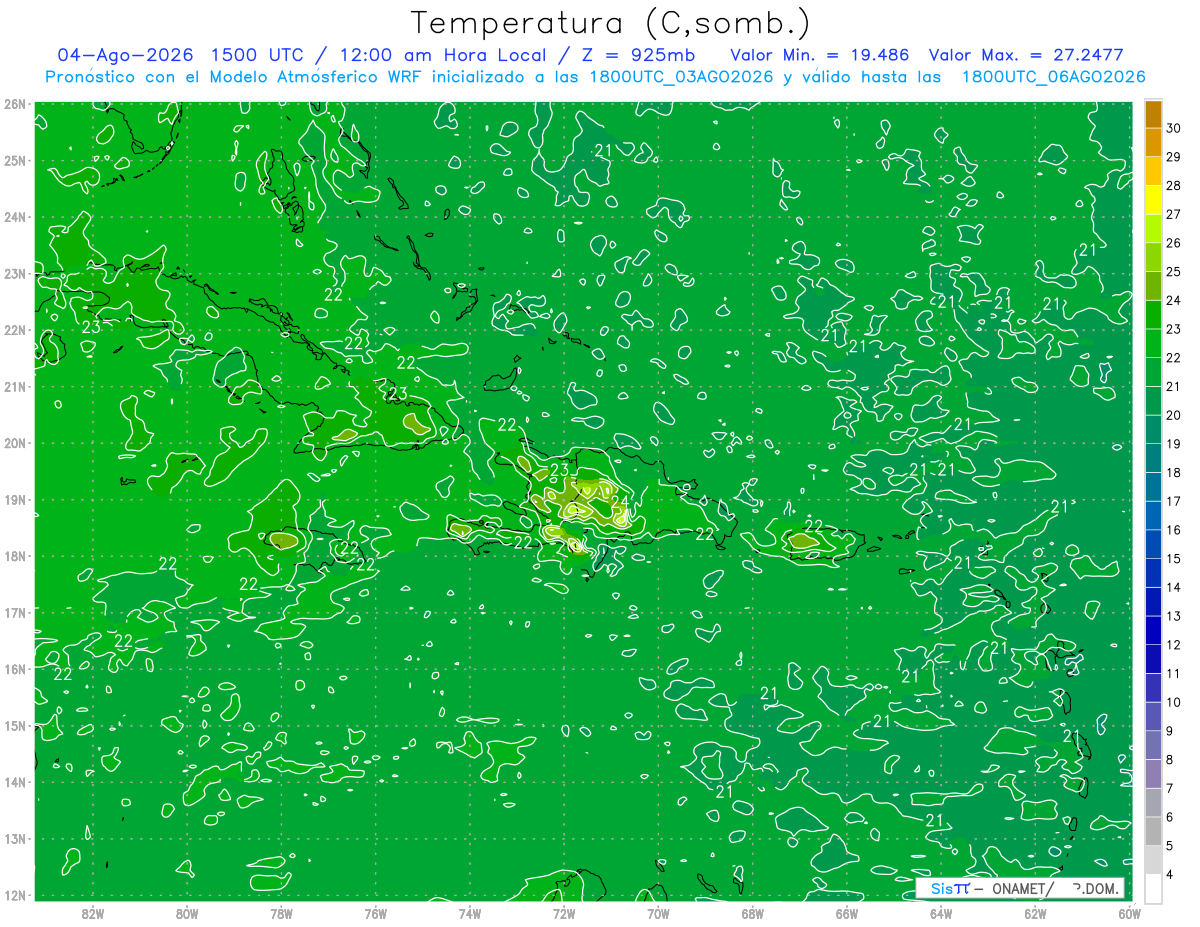Click the "62W" longitude axis label
Image resolution: width=1200 pixels, height=927 pixels.
1035,913
